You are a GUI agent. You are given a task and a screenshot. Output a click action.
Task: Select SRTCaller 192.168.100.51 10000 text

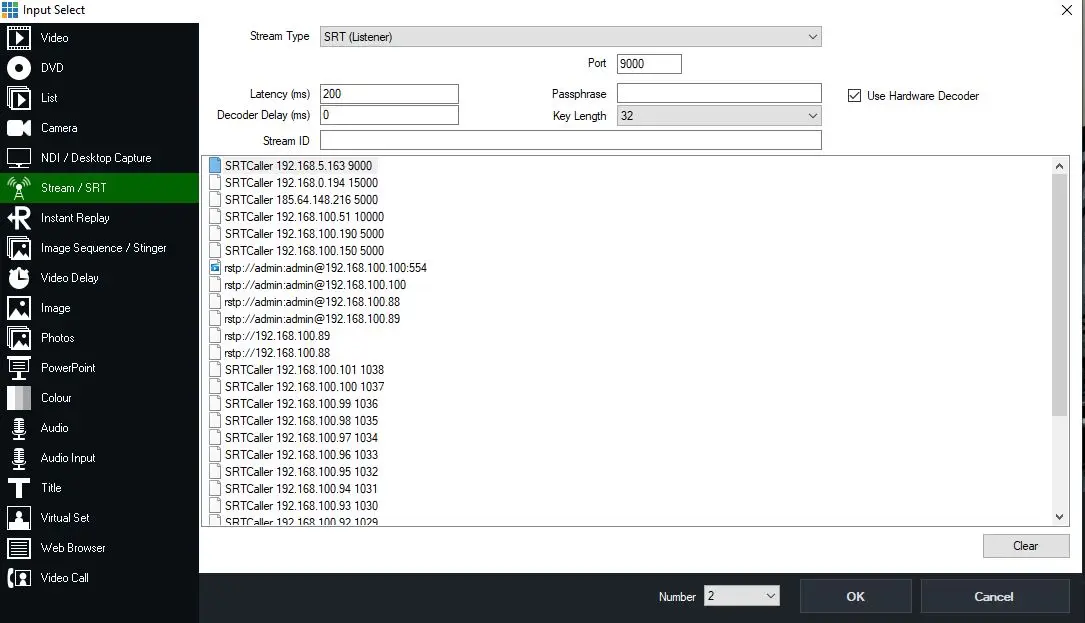(x=304, y=217)
